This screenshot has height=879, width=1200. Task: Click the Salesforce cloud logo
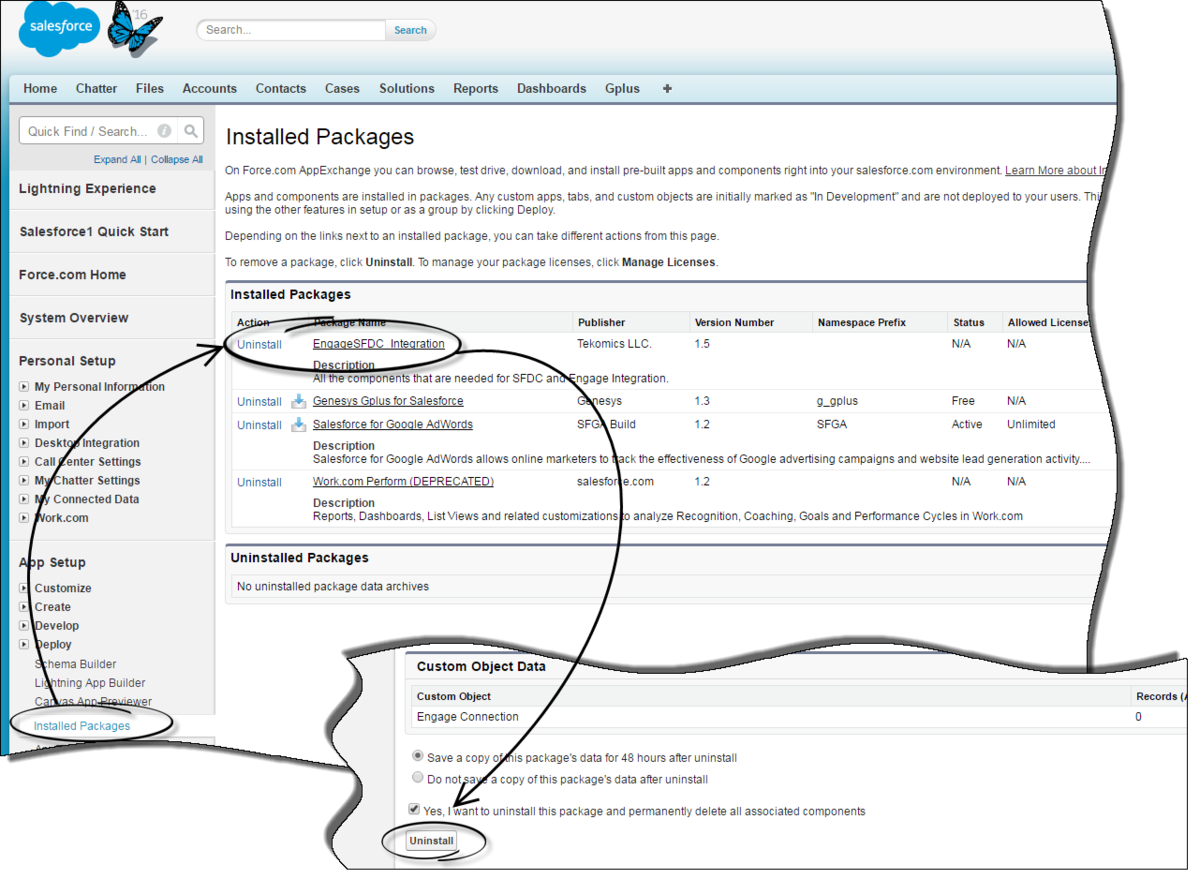58,29
